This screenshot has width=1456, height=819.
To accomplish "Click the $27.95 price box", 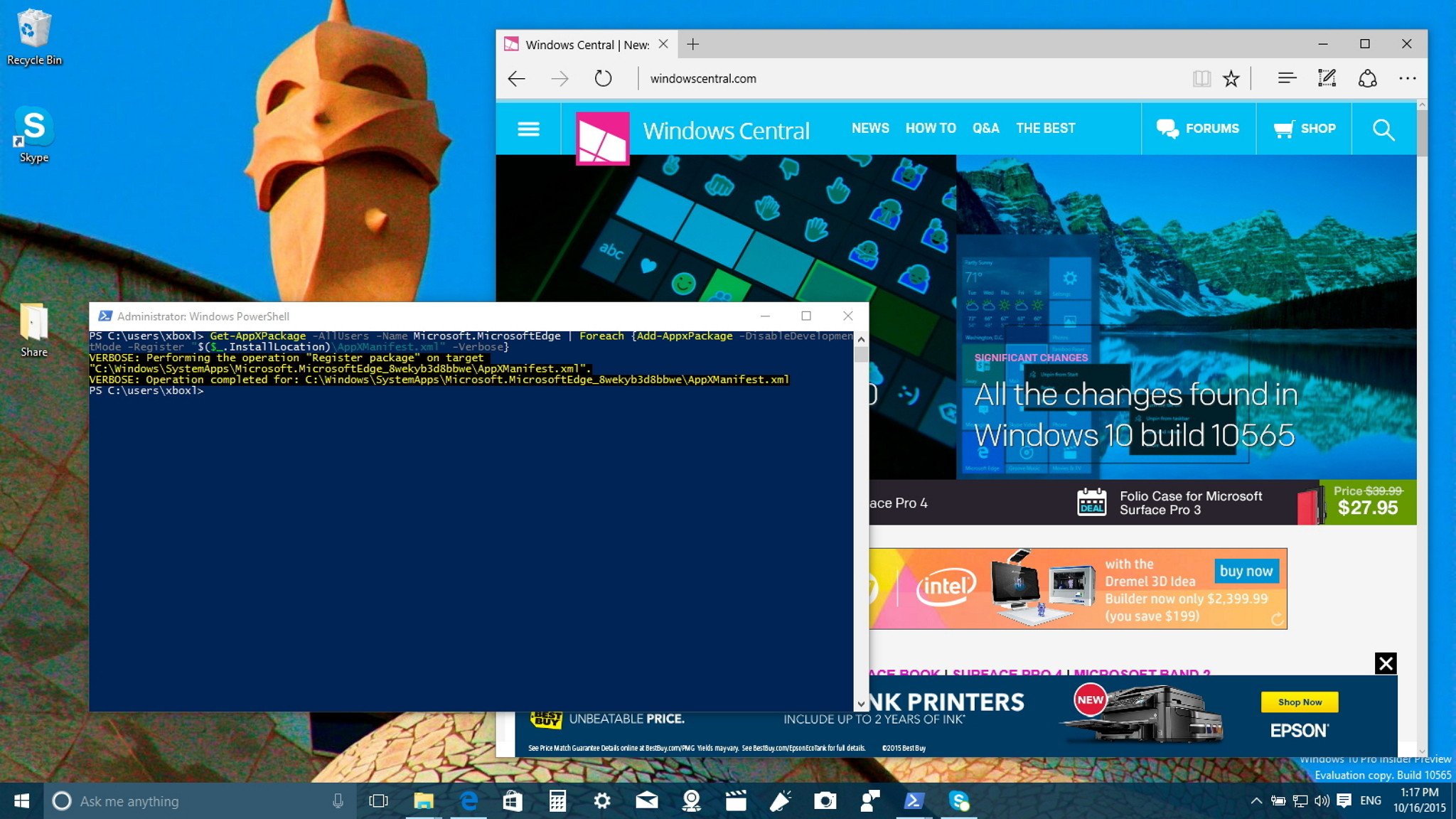I will coord(1368,502).
